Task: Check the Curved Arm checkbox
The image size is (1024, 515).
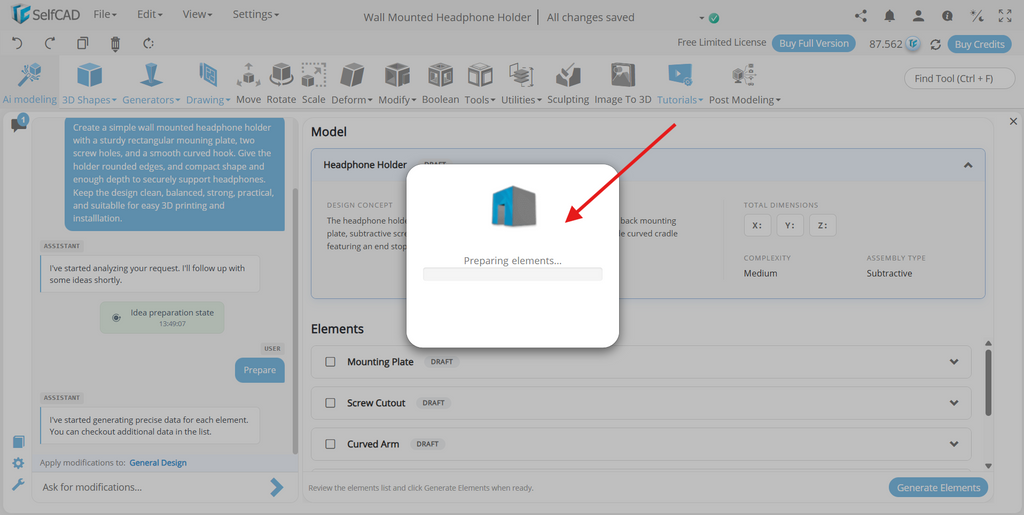Action: tap(330, 444)
